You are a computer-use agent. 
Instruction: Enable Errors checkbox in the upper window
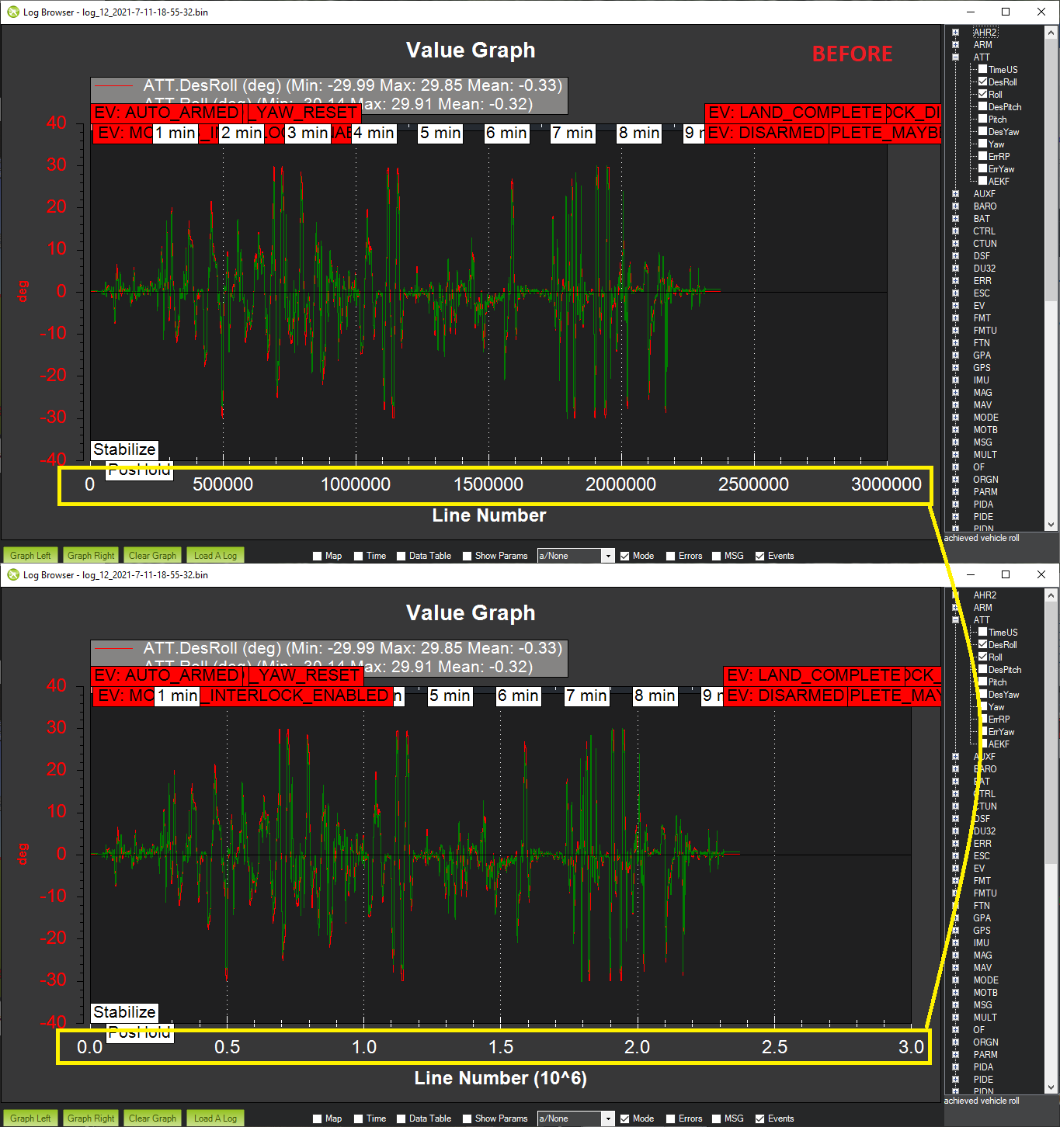click(670, 556)
